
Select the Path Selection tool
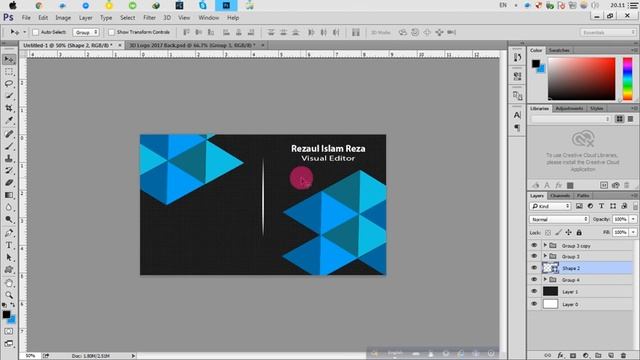tap(9, 258)
